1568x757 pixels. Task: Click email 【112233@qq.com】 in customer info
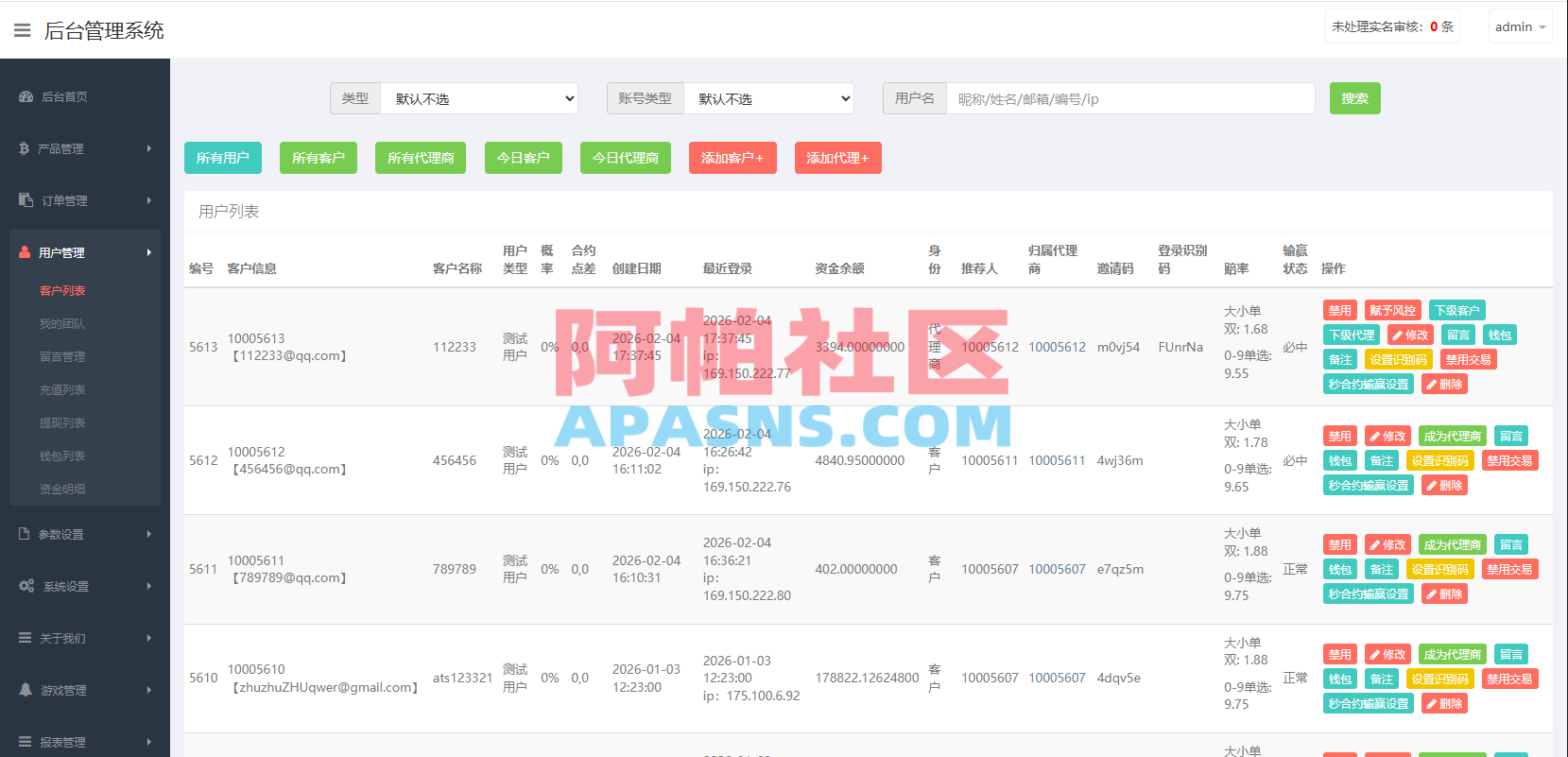[289, 356]
